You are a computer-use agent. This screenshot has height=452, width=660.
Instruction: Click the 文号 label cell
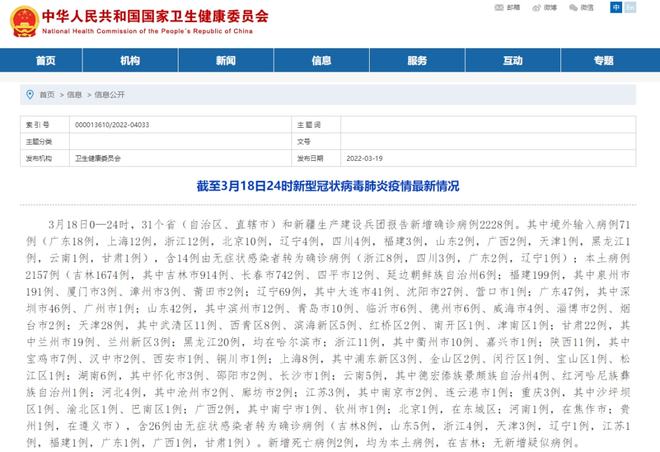coord(316,141)
